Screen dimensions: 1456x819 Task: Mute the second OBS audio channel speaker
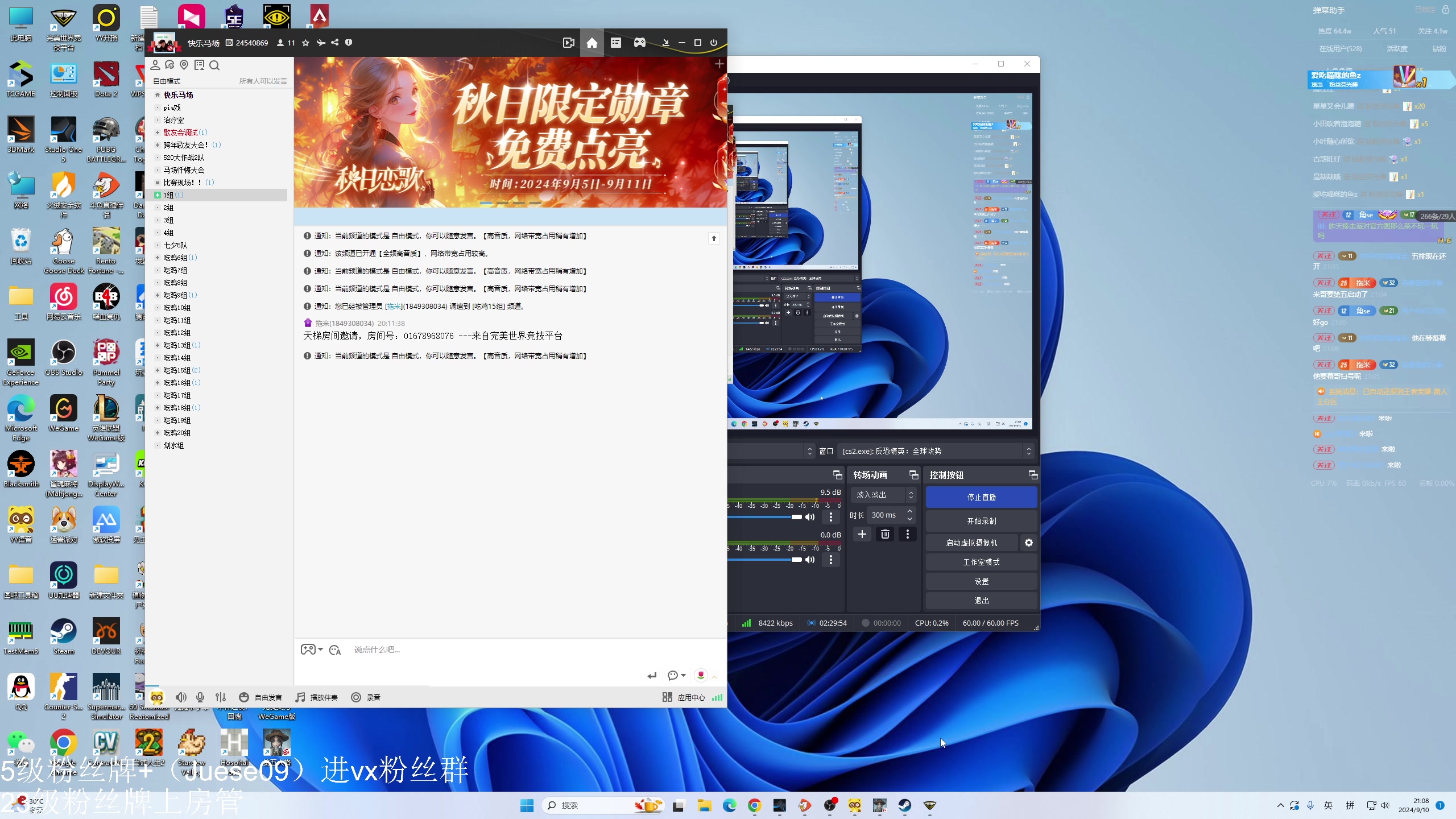(810, 560)
